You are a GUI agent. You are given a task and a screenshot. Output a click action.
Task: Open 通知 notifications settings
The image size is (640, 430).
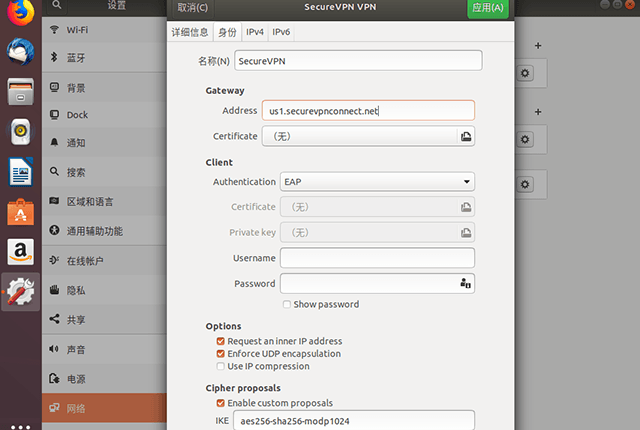coord(104,143)
